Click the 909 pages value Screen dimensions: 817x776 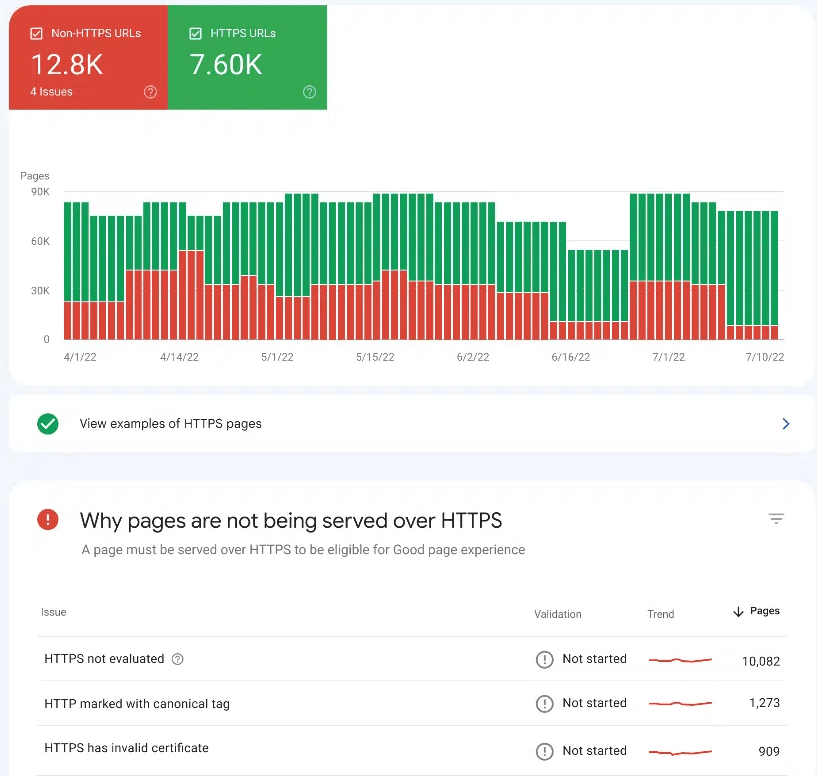pyautogui.click(x=769, y=752)
